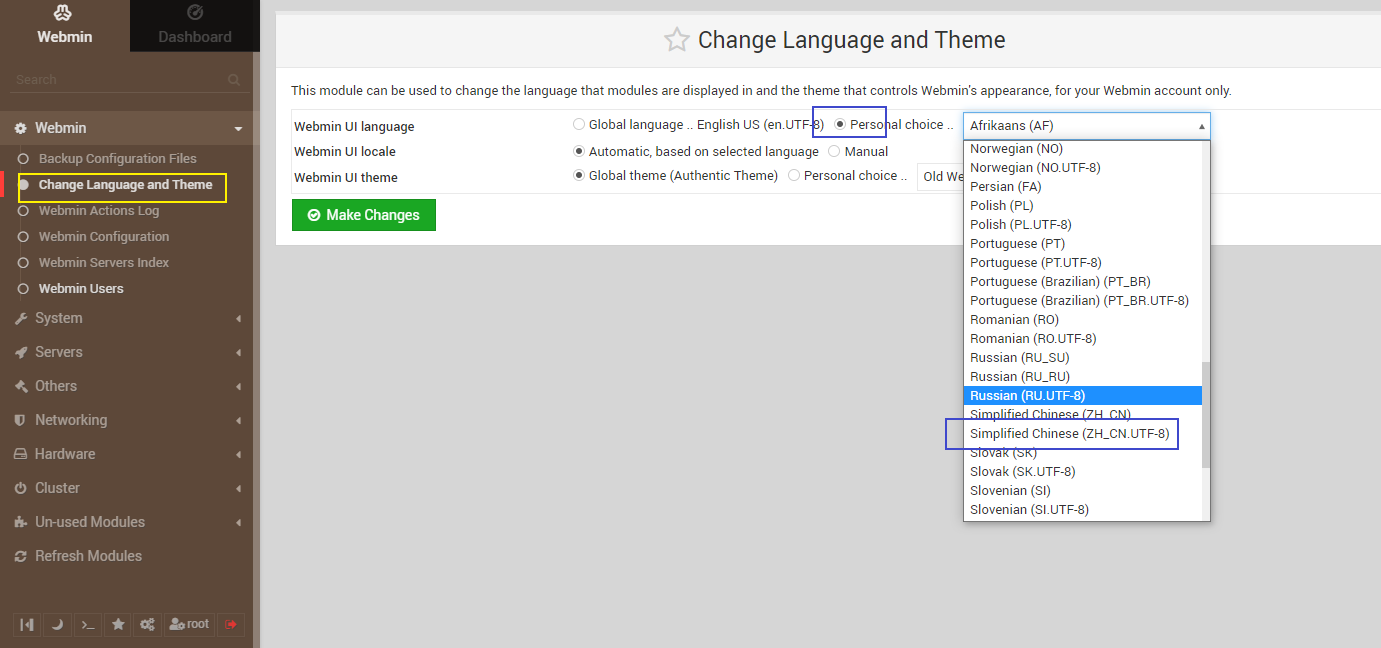Choose Russian (RU.UTF-8) option
This screenshot has width=1381, height=648.
point(1083,396)
